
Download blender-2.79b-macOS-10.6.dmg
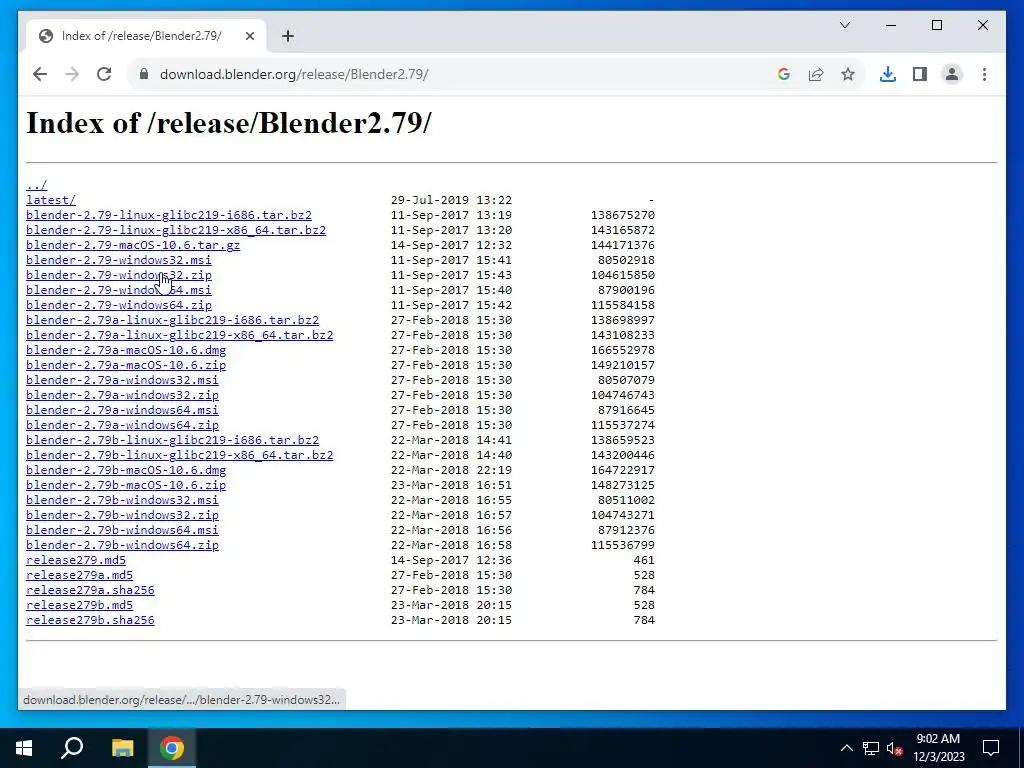(x=126, y=470)
